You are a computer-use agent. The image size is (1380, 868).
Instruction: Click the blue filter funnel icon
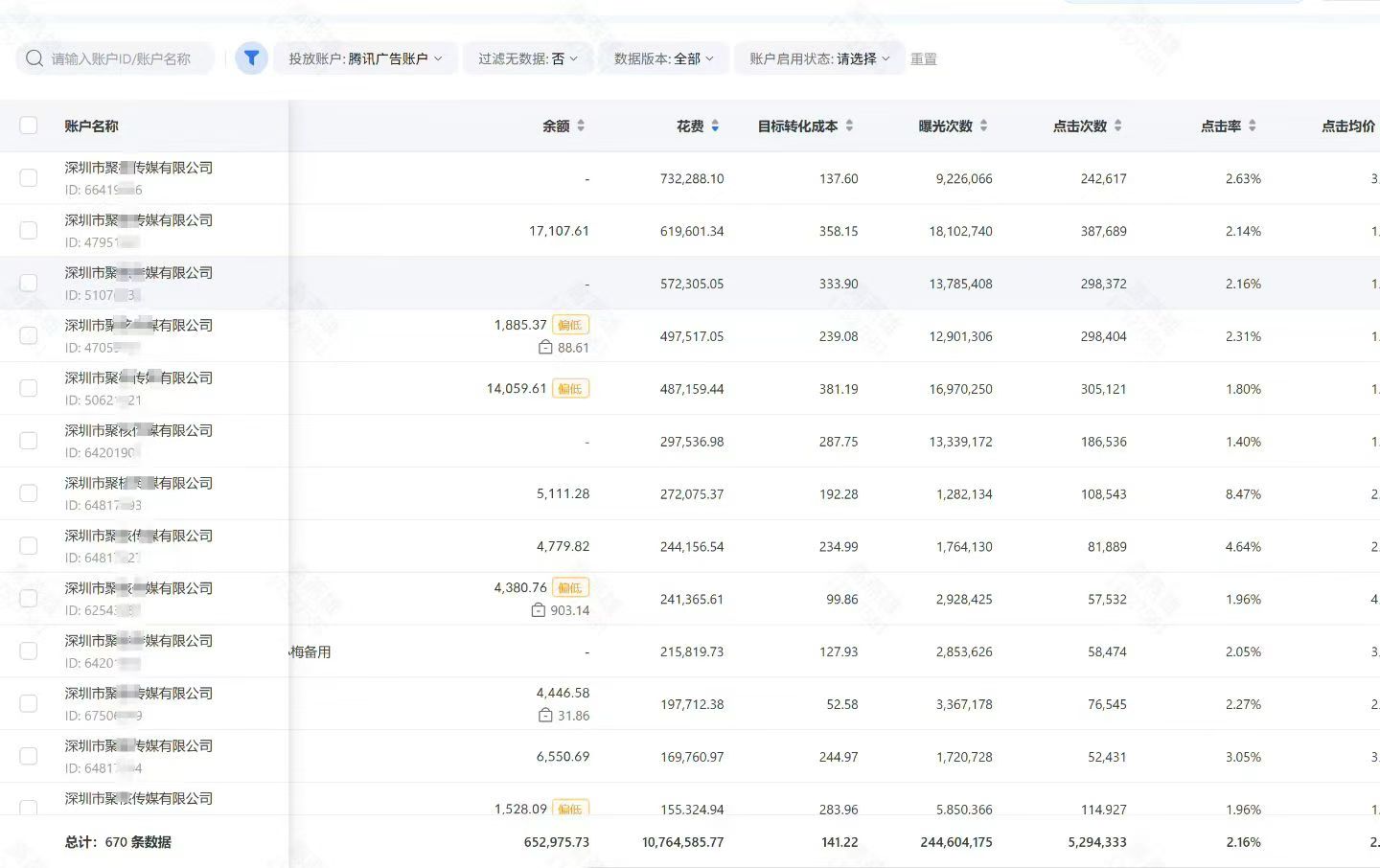pyautogui.click(x=251, y=58)
